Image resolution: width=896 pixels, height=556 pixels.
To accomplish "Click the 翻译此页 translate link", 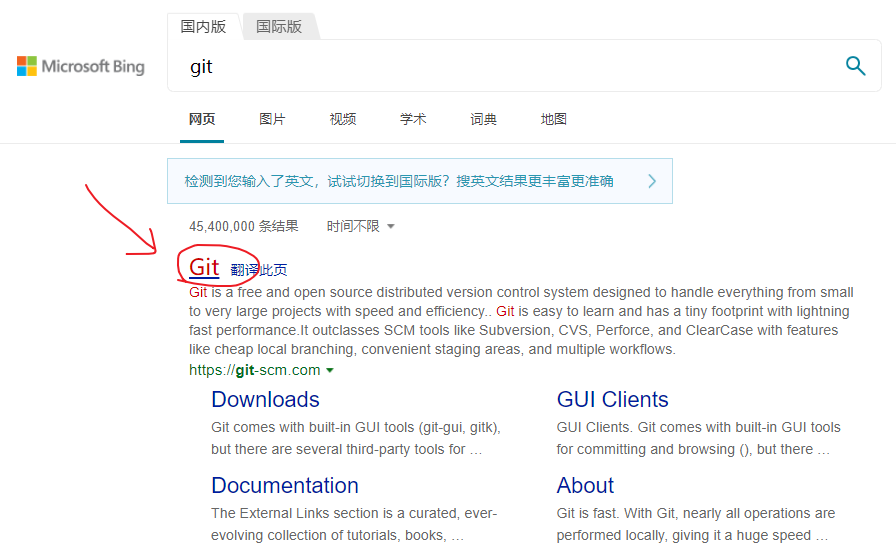I will 259,270.
